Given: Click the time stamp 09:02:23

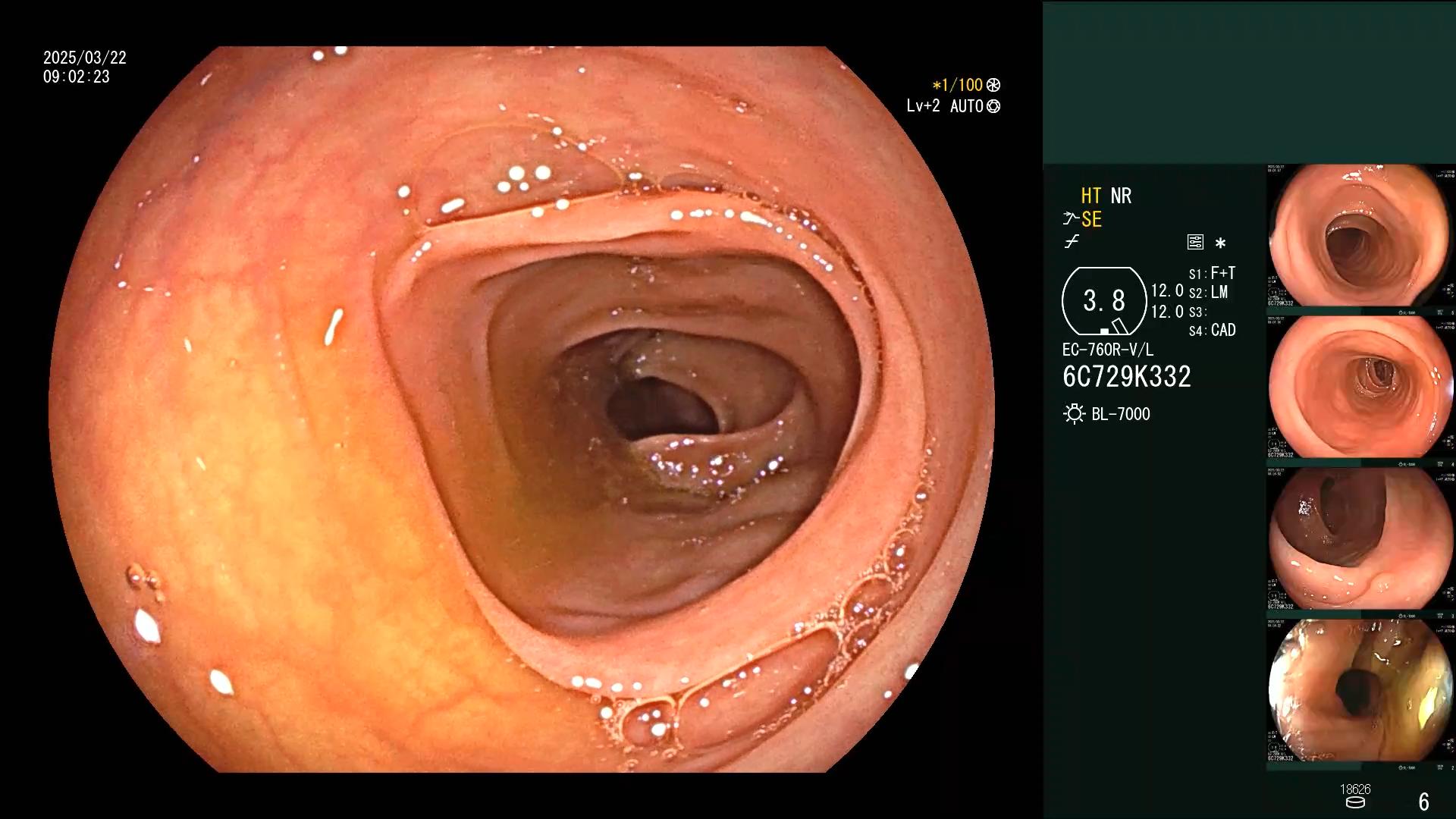Looking at the screenshot, I should pos(76,77).
